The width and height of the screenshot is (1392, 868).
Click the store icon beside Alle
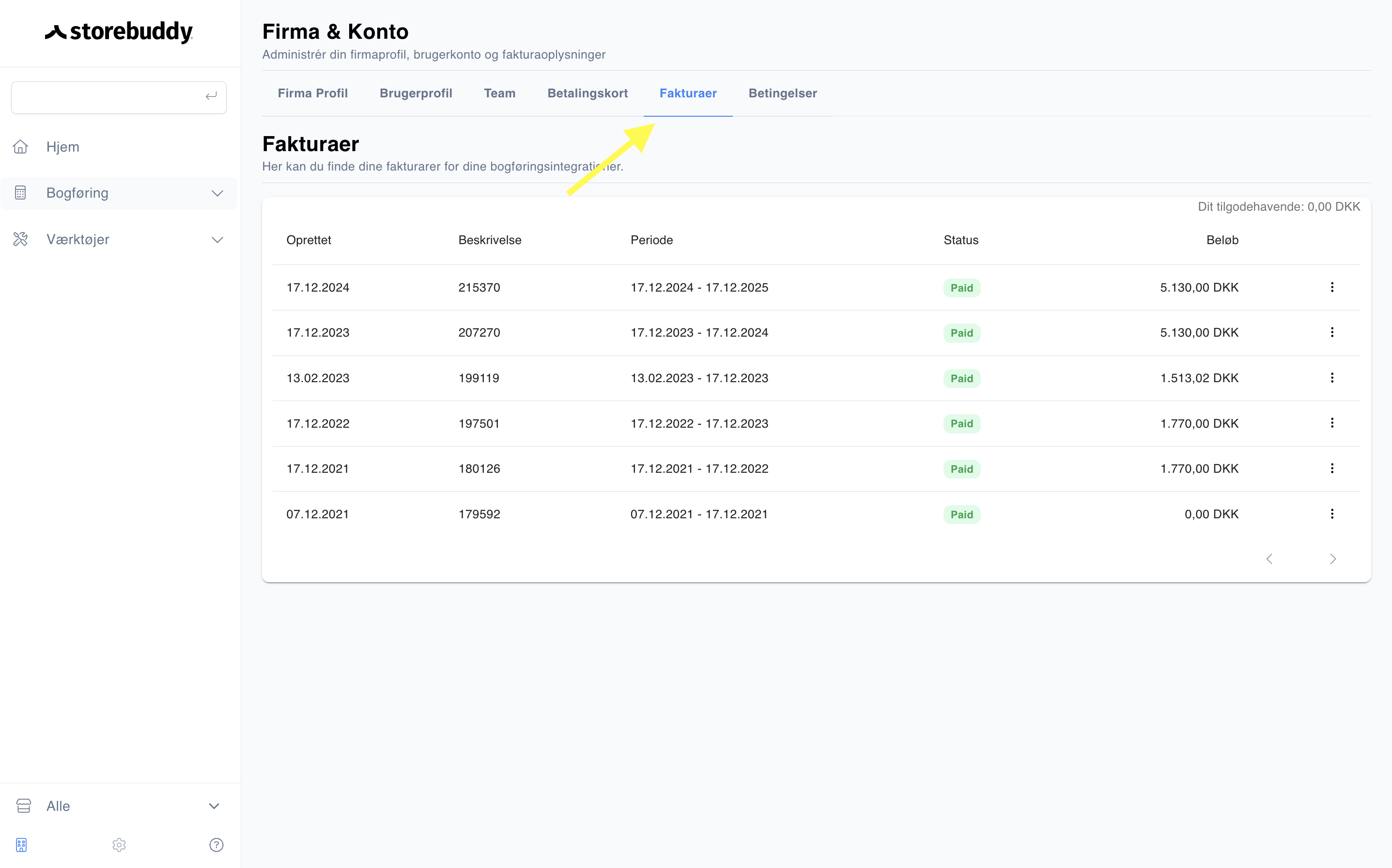pyautogui.click(x=24, y=806)
